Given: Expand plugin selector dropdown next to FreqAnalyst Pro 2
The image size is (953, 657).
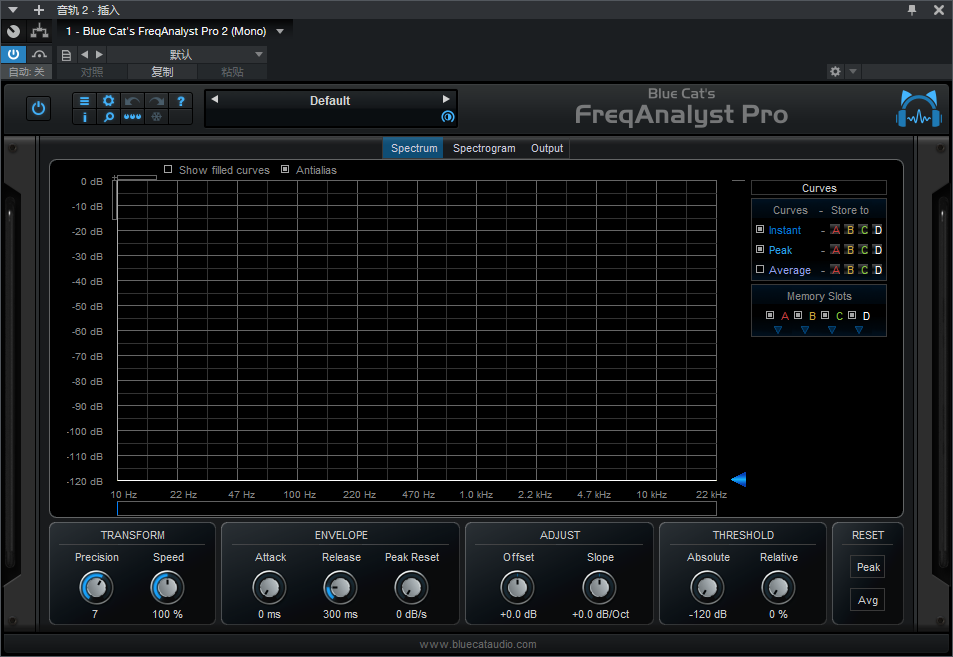Looking at the screenshot, I should coord(280,31).
